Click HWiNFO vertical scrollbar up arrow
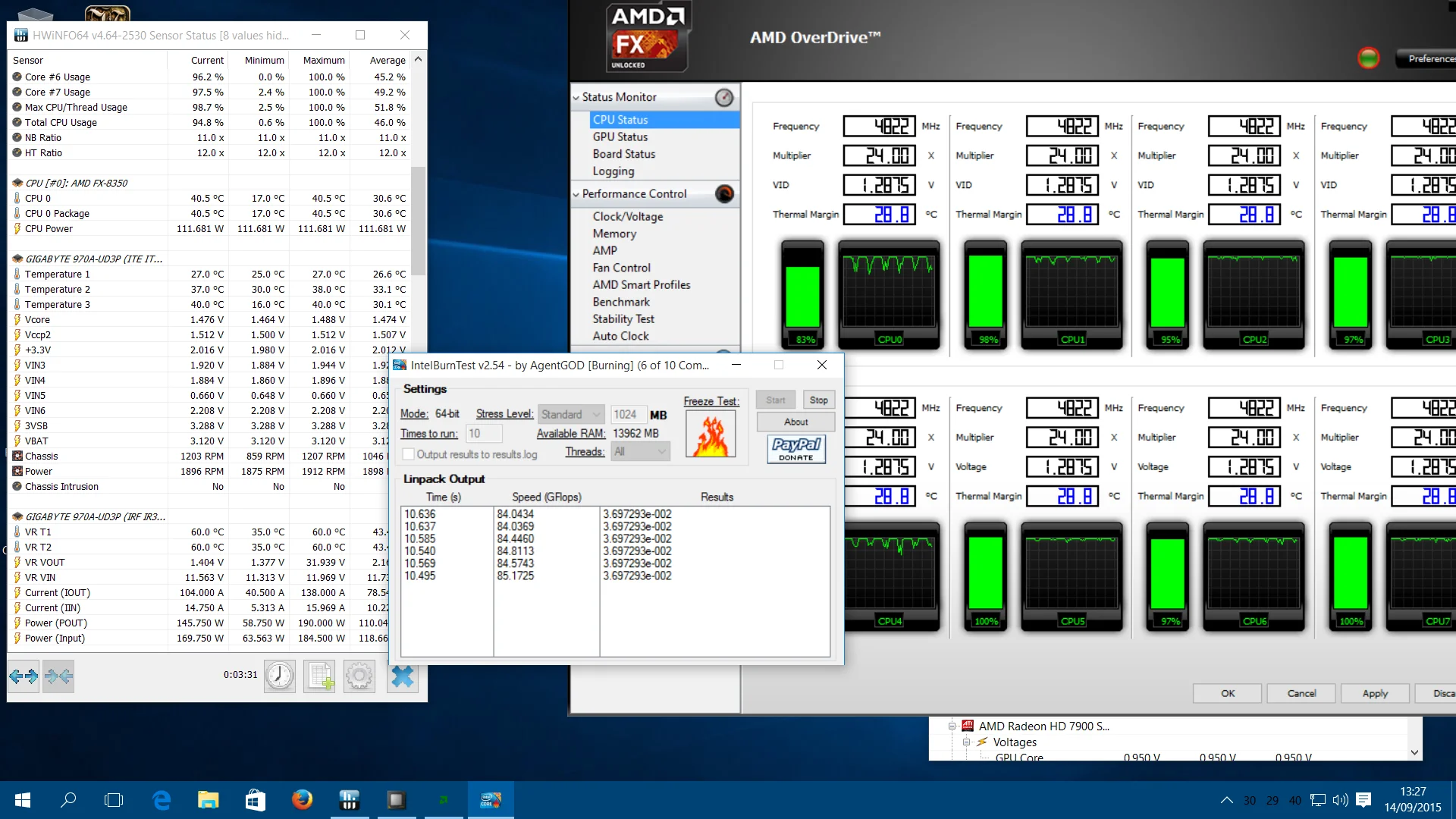1456x819 pixels. (x=418, y=59)
